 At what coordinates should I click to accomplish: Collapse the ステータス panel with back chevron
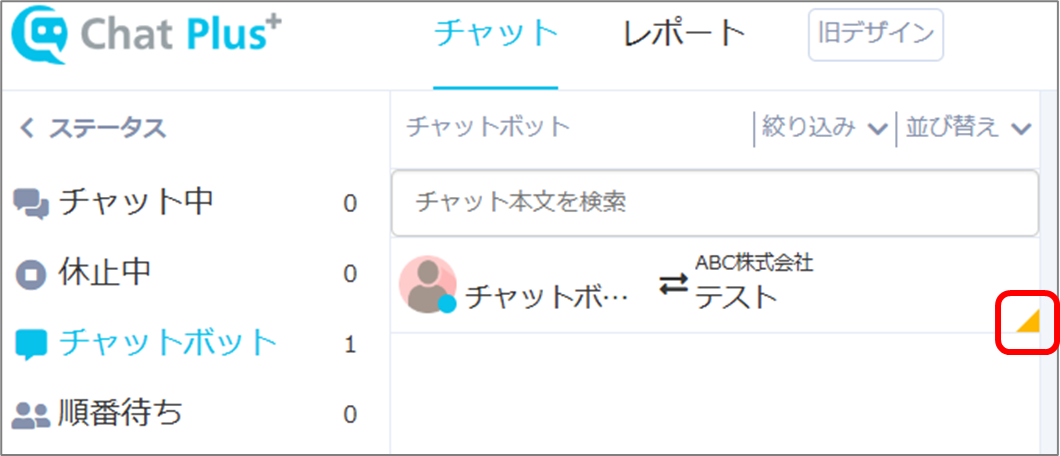pos(27,128)
